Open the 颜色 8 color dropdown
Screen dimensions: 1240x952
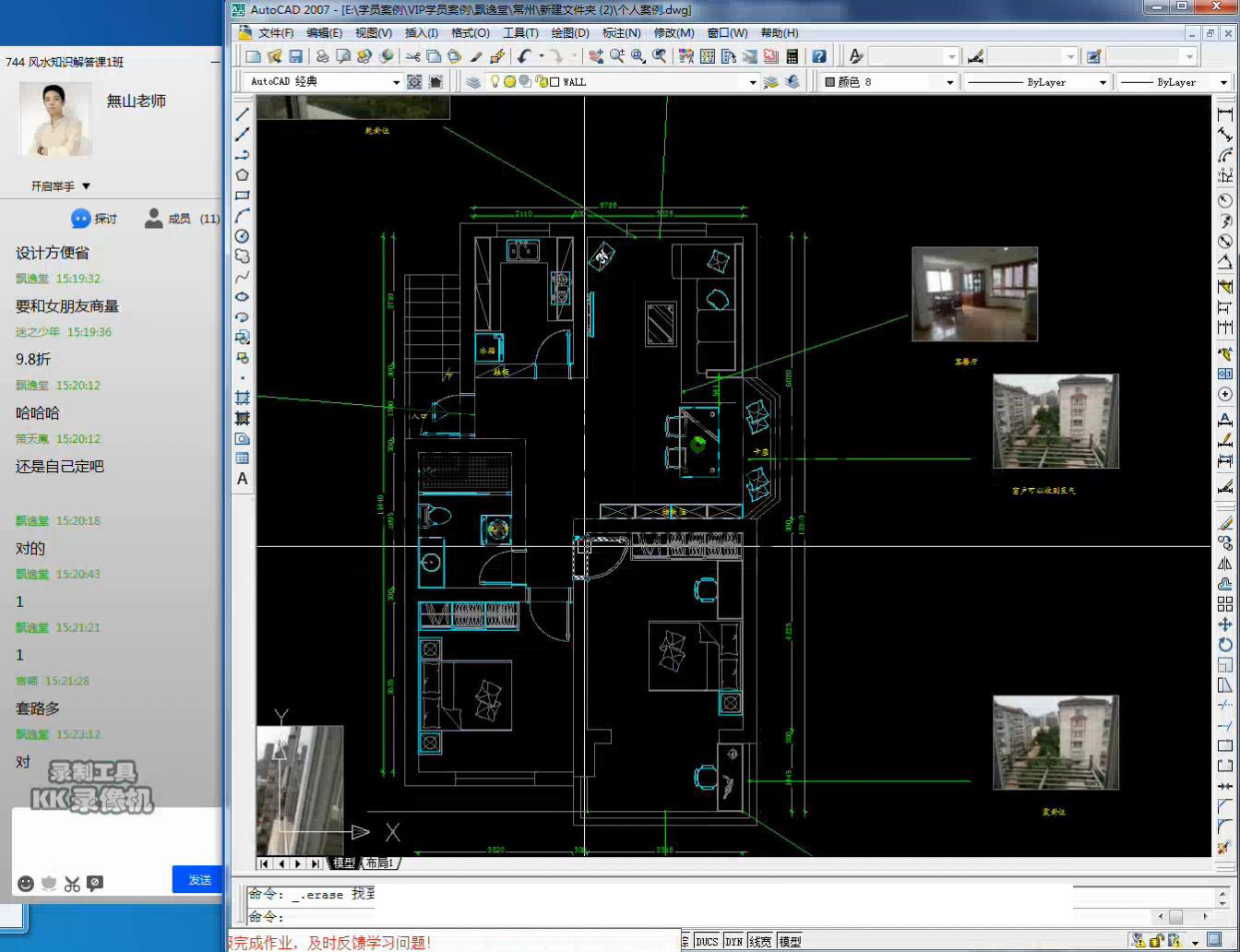click(948, 82)
